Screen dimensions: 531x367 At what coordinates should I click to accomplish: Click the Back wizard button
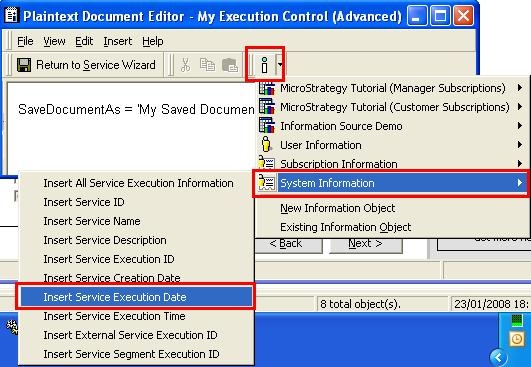pyautogui.click(x=288, y=244)
